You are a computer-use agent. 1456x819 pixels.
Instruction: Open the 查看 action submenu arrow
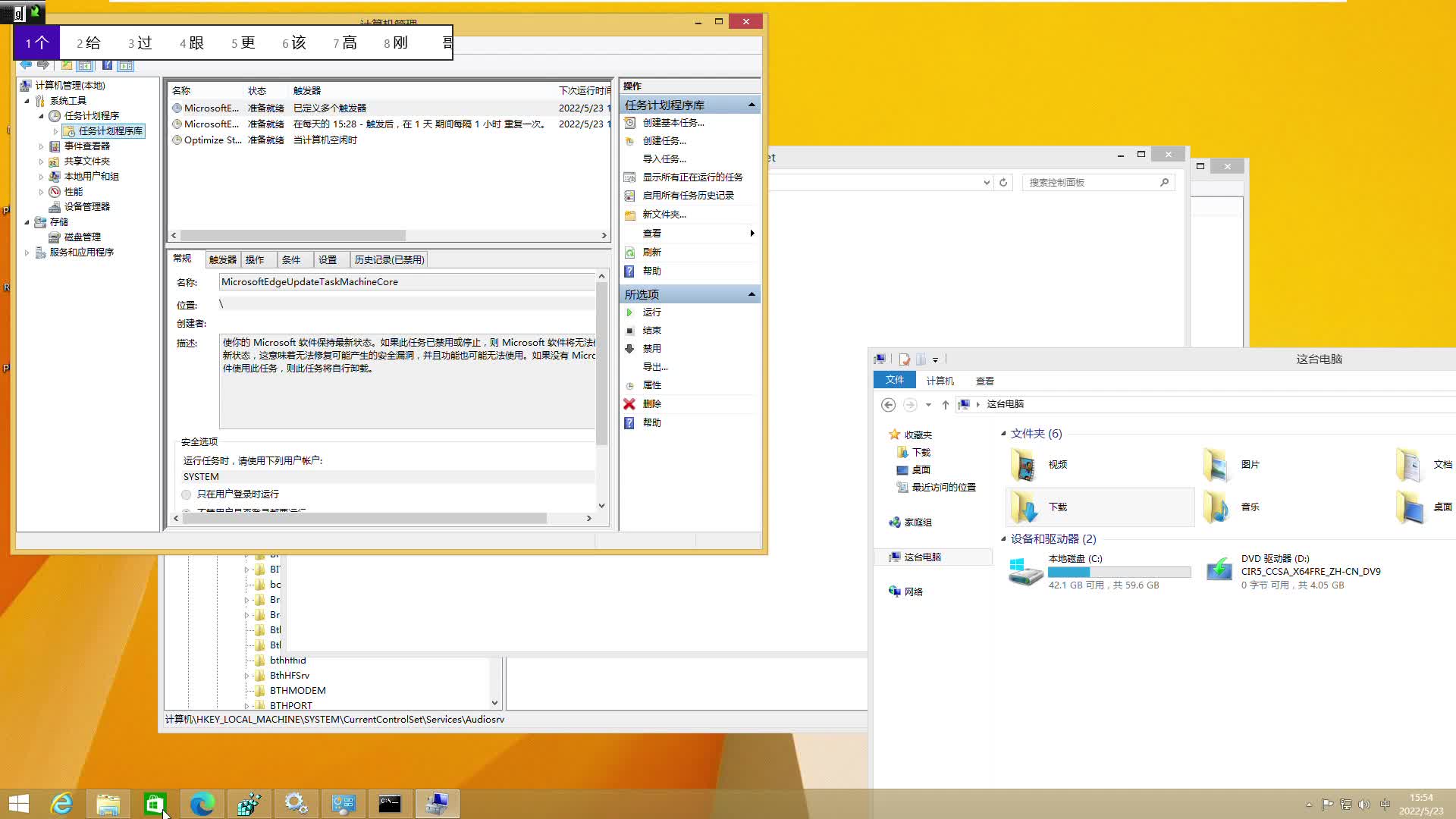coord(752,233)
